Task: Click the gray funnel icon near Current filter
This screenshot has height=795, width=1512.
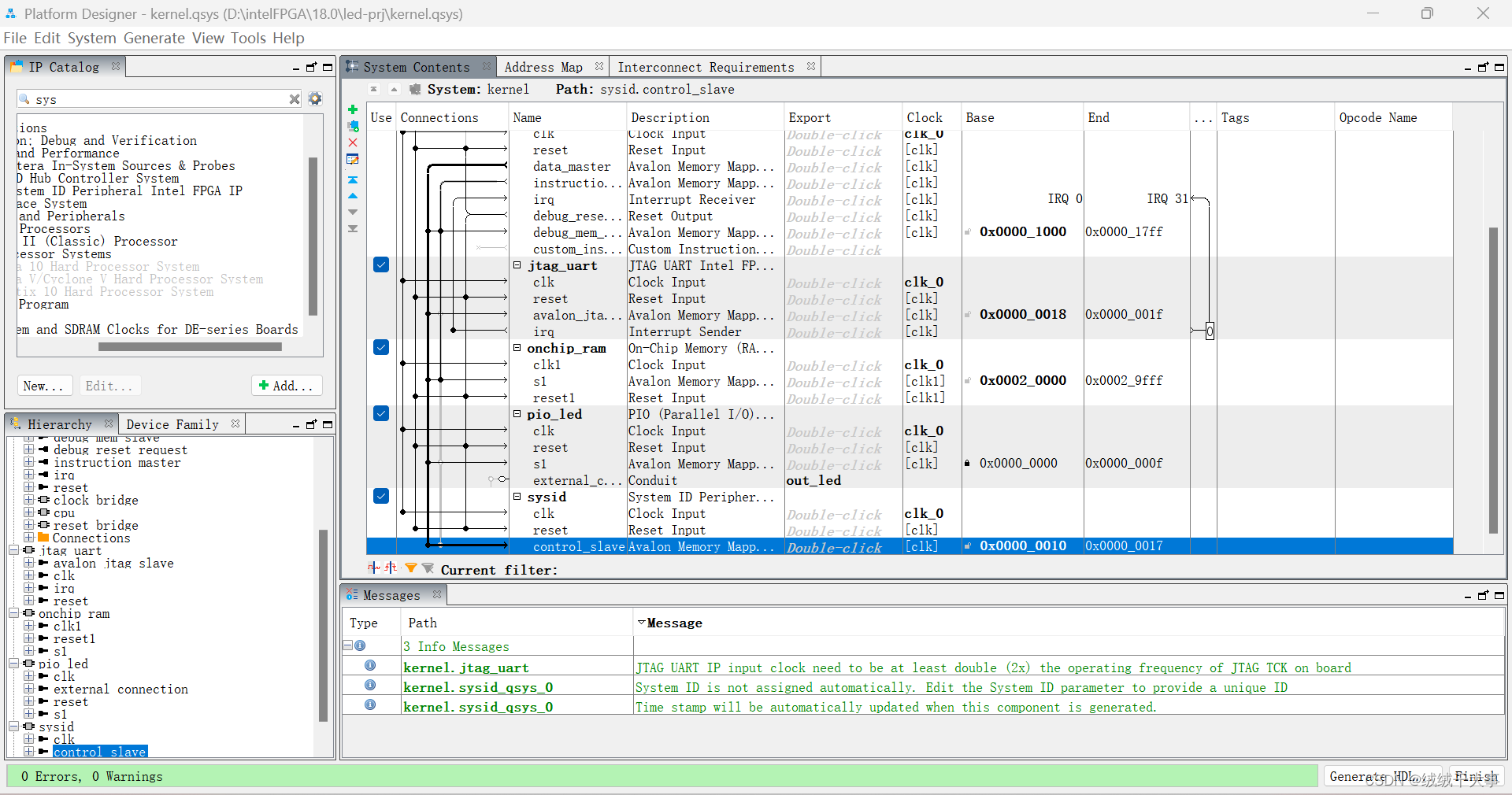Action: [428, 568]
